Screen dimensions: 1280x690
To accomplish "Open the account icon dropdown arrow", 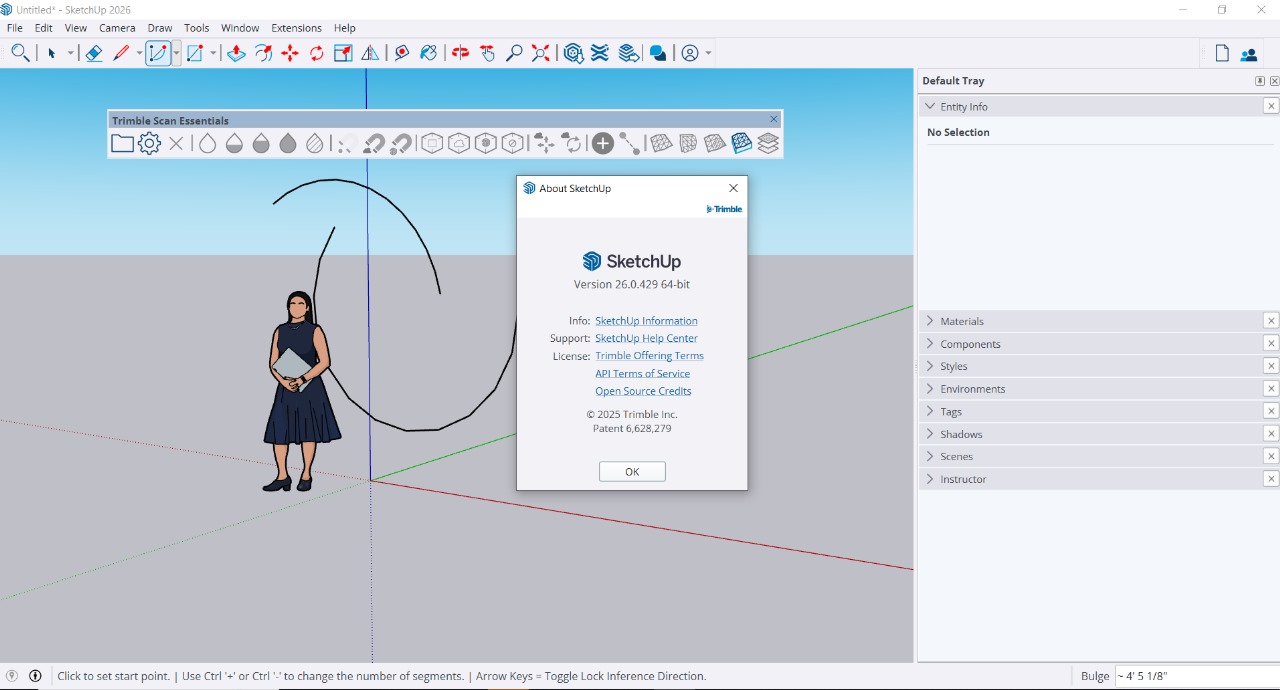I will click(708, 54).
